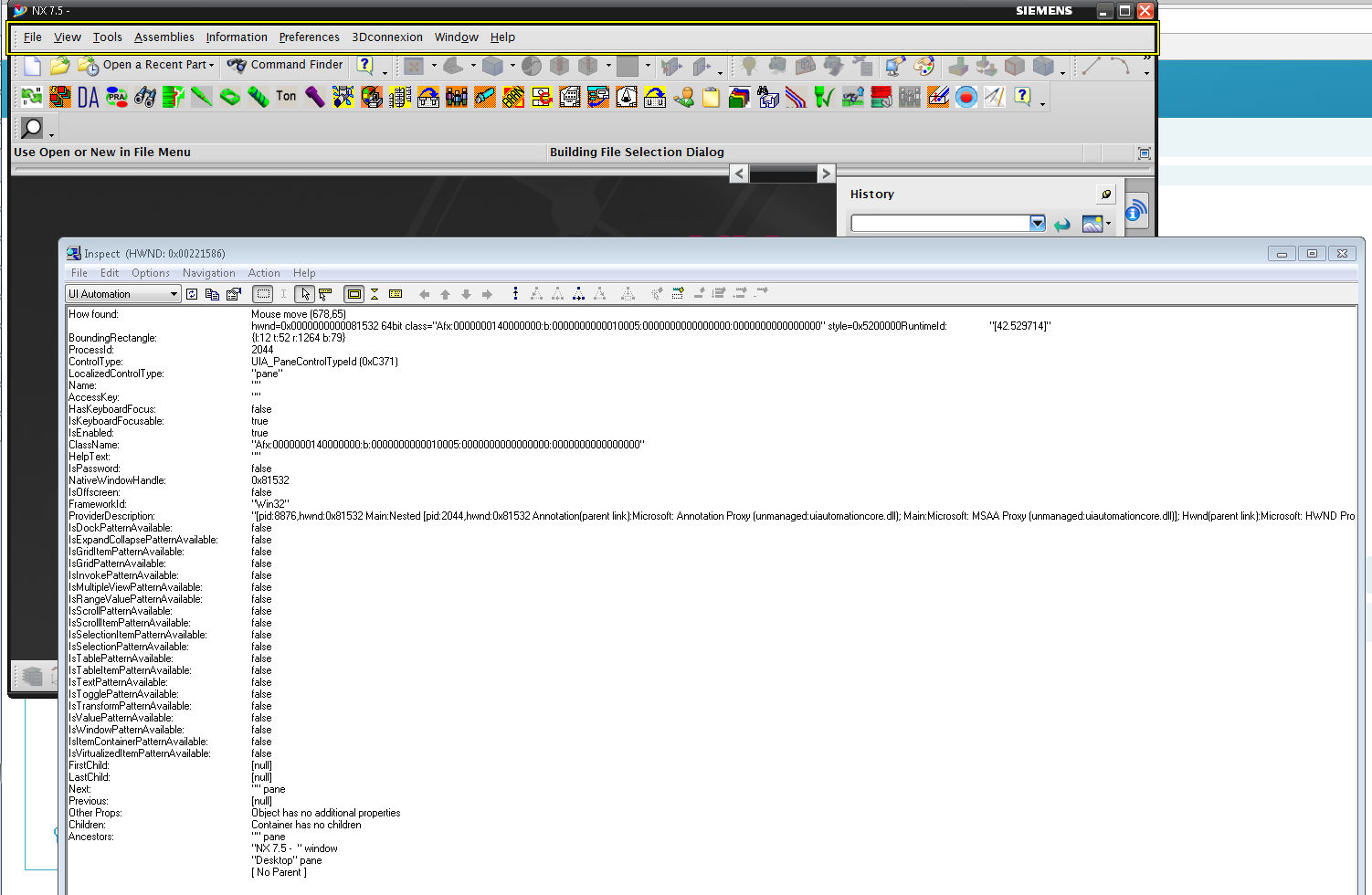Image resolution: width=1372 pixels, height=895 pixels.
Task: Click the stacked colored folders toolbar icon
Action: (740, 97)
